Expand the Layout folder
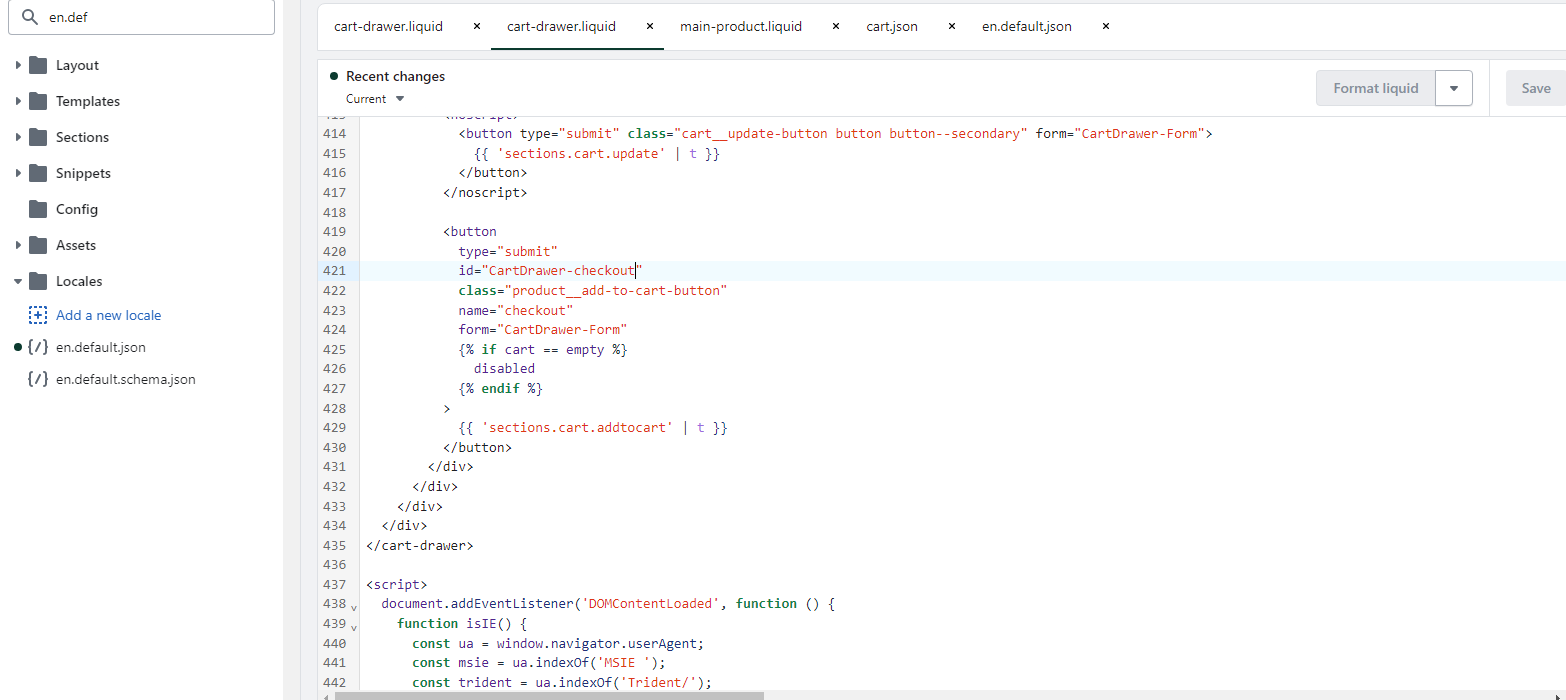This screenshot has width=1566, height=700. (x=18, y=65)
